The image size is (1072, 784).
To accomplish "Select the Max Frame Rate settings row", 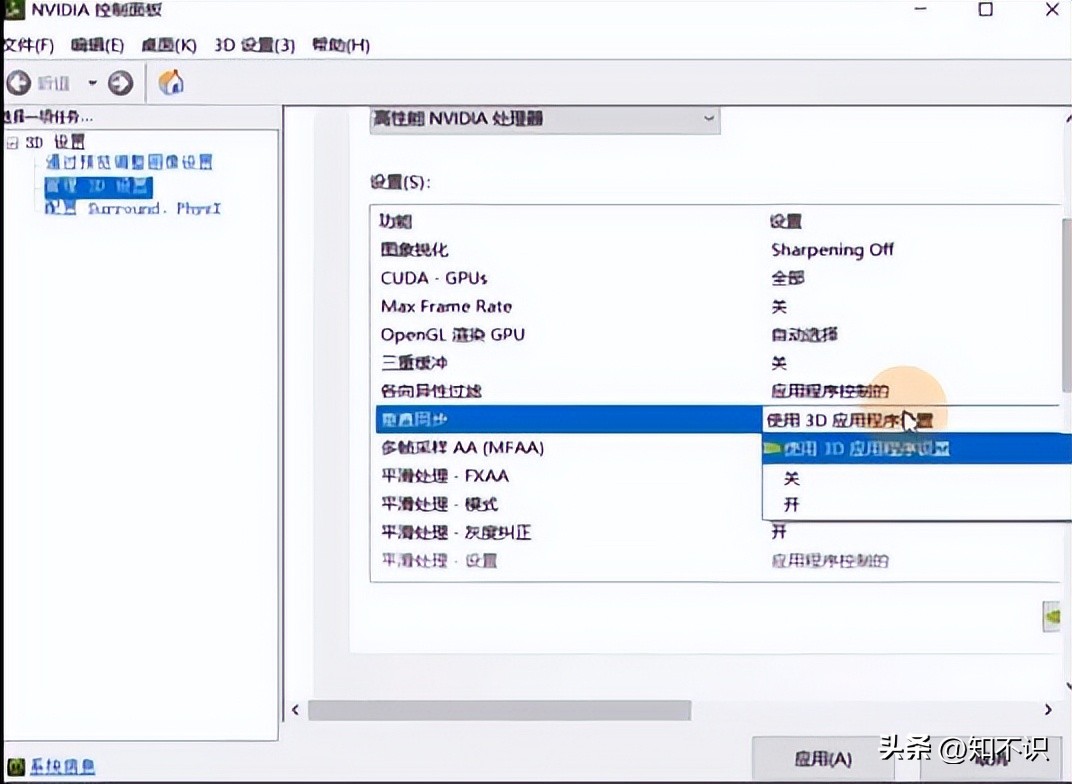I will [x=446, y=306].
